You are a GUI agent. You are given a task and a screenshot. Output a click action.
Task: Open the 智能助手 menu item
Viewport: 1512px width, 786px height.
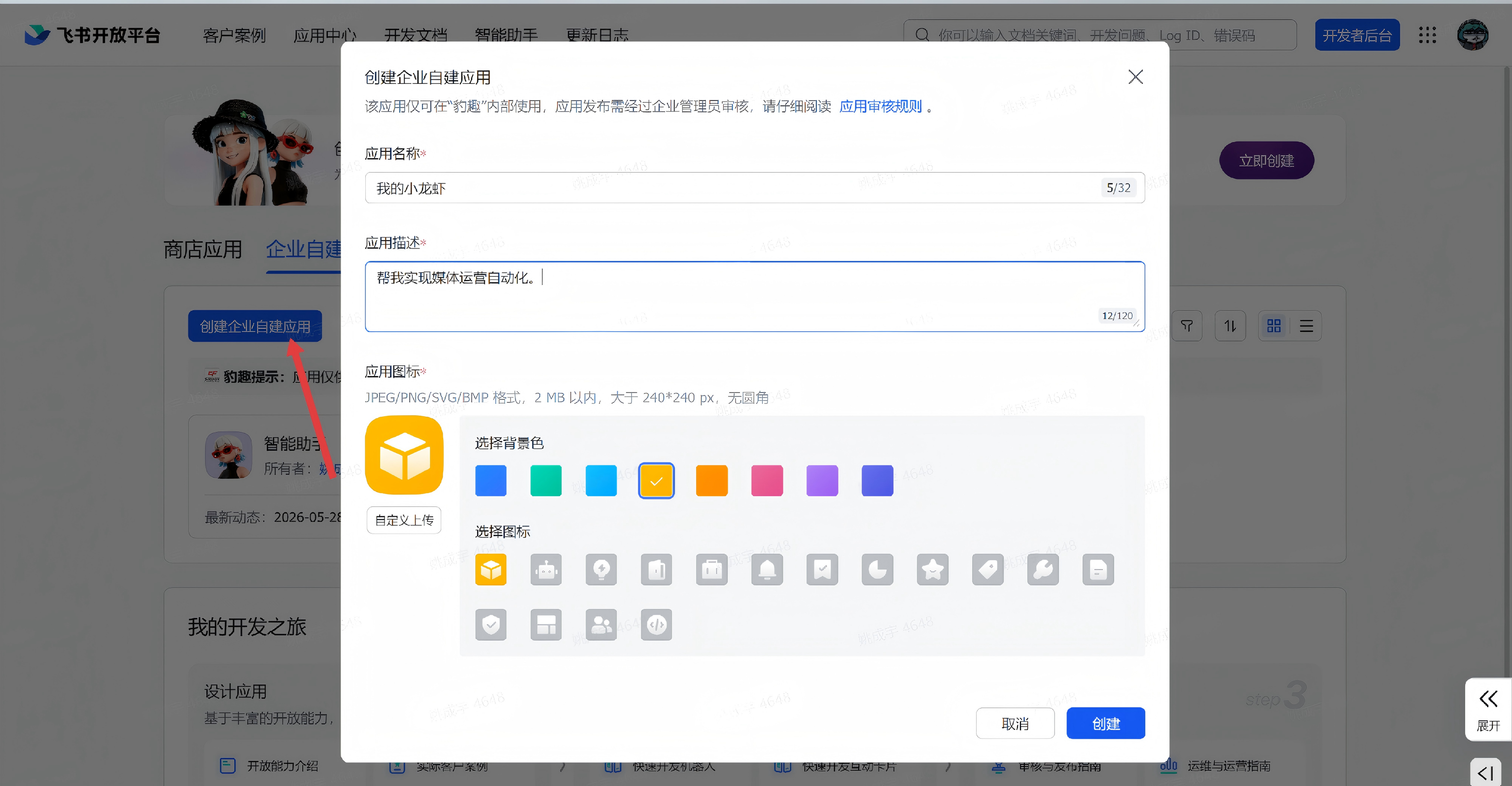click(506, 35)
